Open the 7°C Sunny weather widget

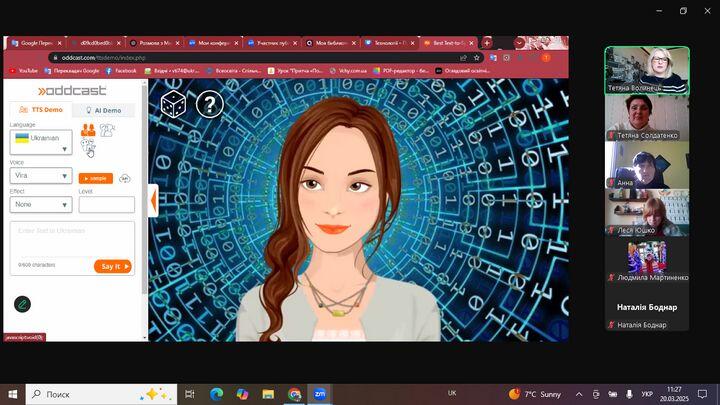tap(534, 394)
